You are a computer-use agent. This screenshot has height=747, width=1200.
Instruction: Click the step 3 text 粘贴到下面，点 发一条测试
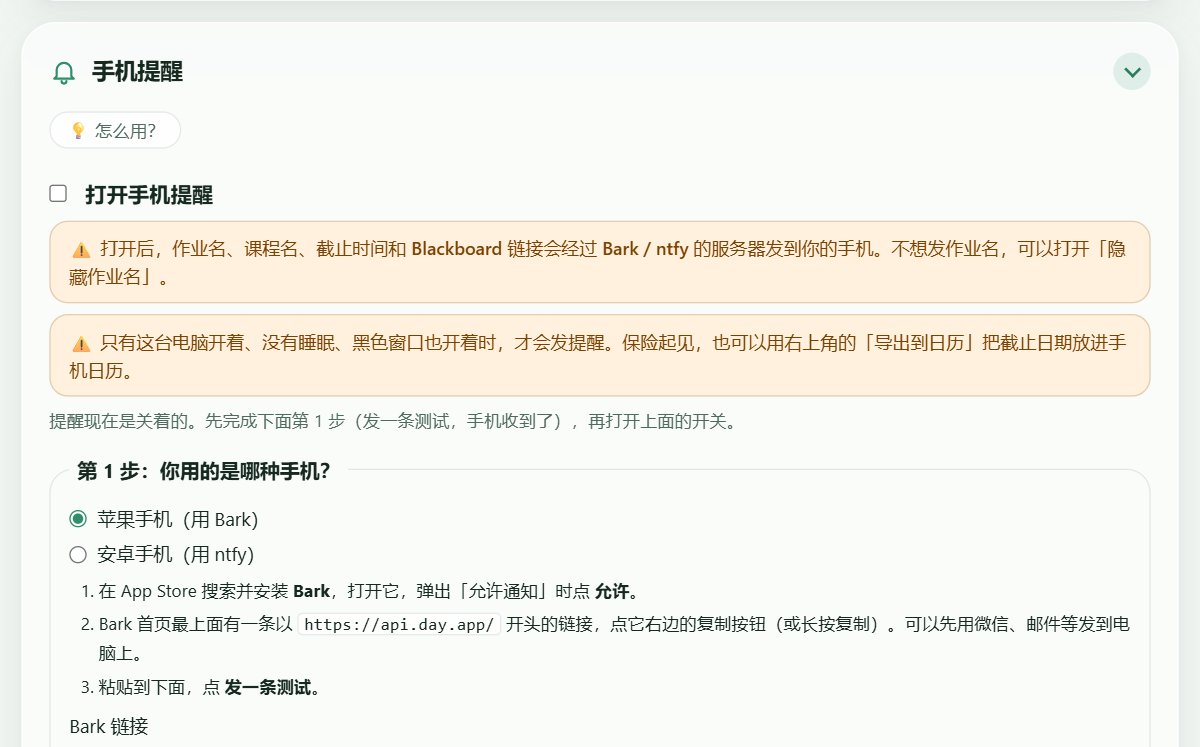coord(209,688)
